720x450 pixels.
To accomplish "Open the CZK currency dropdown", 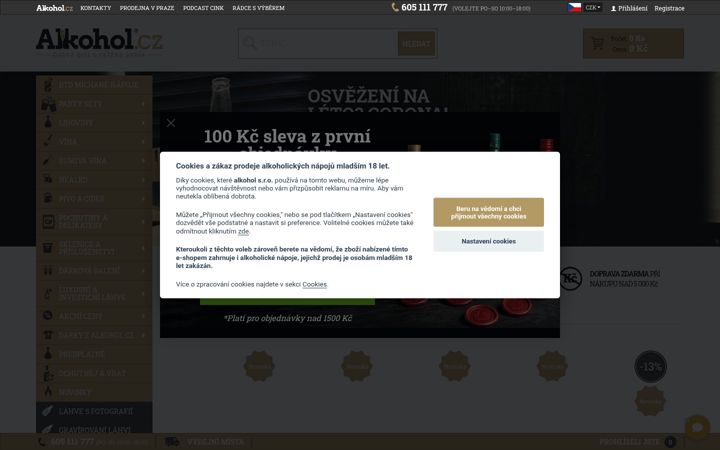I will [592, 7].
